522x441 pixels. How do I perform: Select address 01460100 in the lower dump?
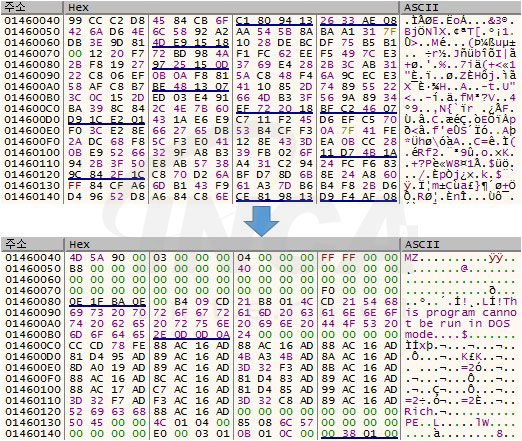pos(33,390)
